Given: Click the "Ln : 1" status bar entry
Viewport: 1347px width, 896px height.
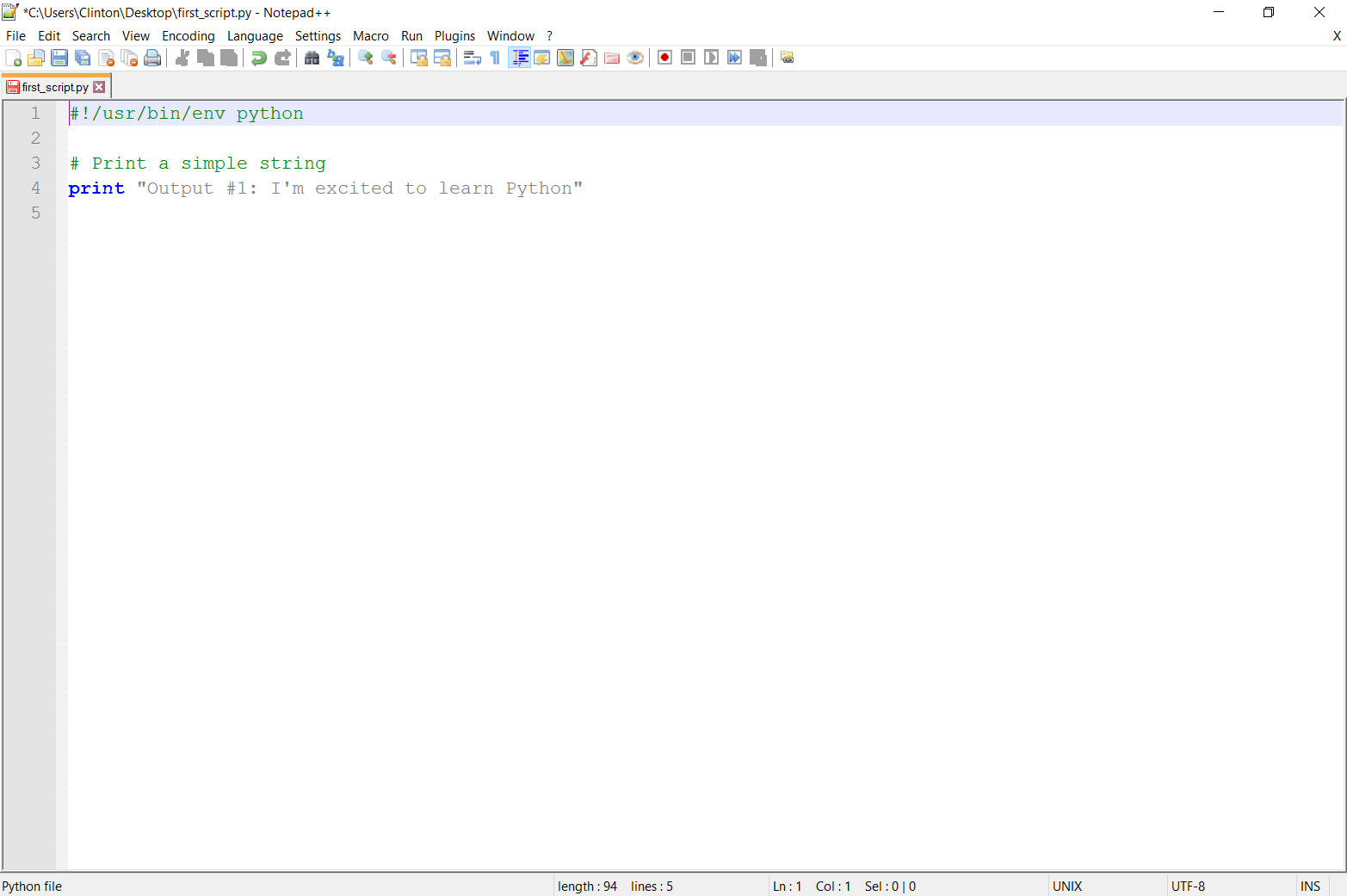Looking at the screenshot, I should point(788,887).
